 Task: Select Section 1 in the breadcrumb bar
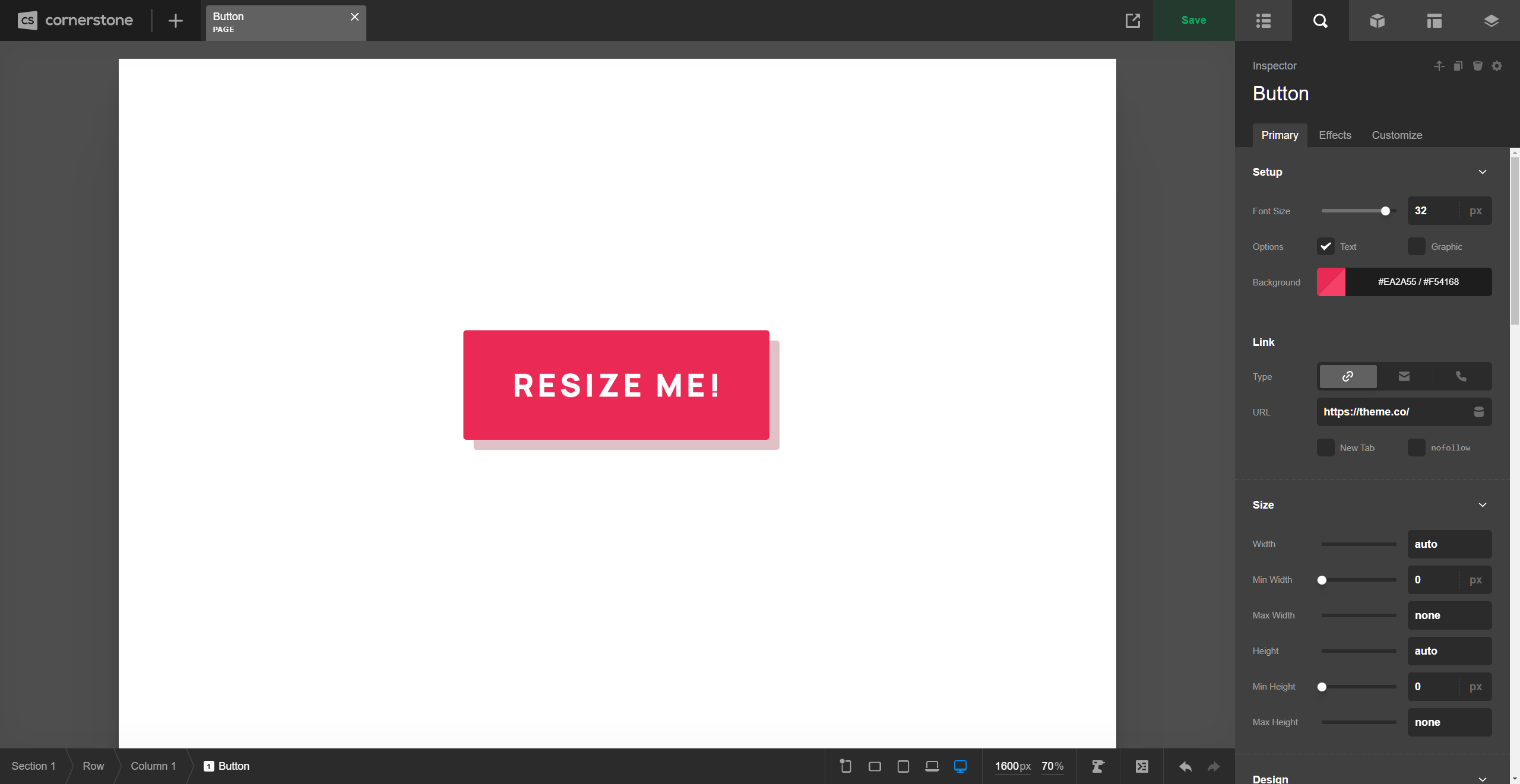[x=33, y=766]
